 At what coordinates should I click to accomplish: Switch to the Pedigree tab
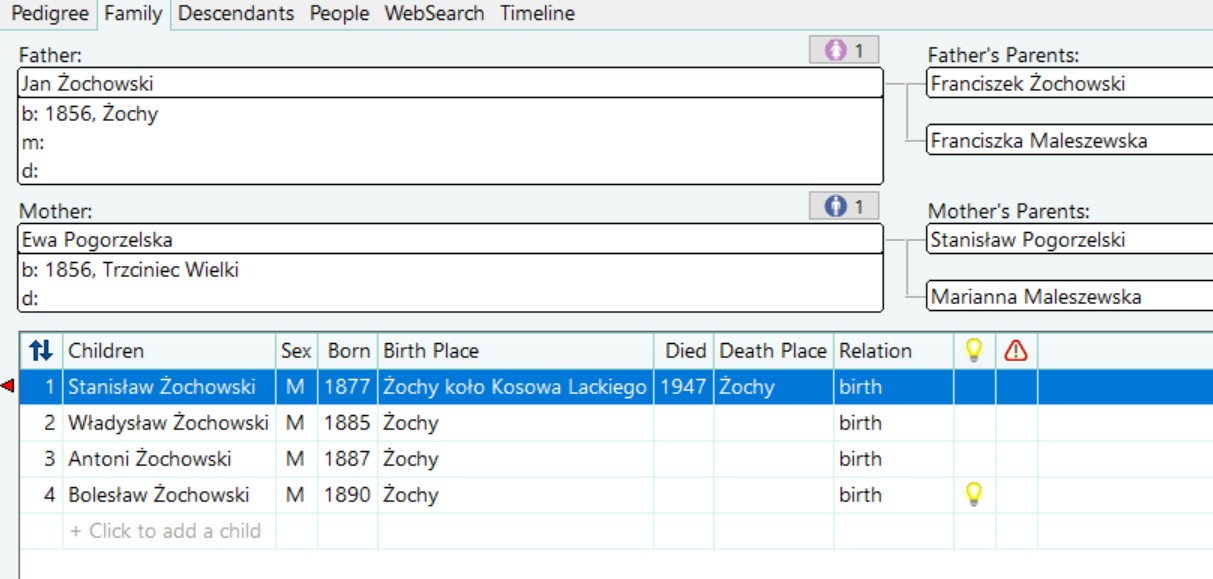click(x=50, y=14)
